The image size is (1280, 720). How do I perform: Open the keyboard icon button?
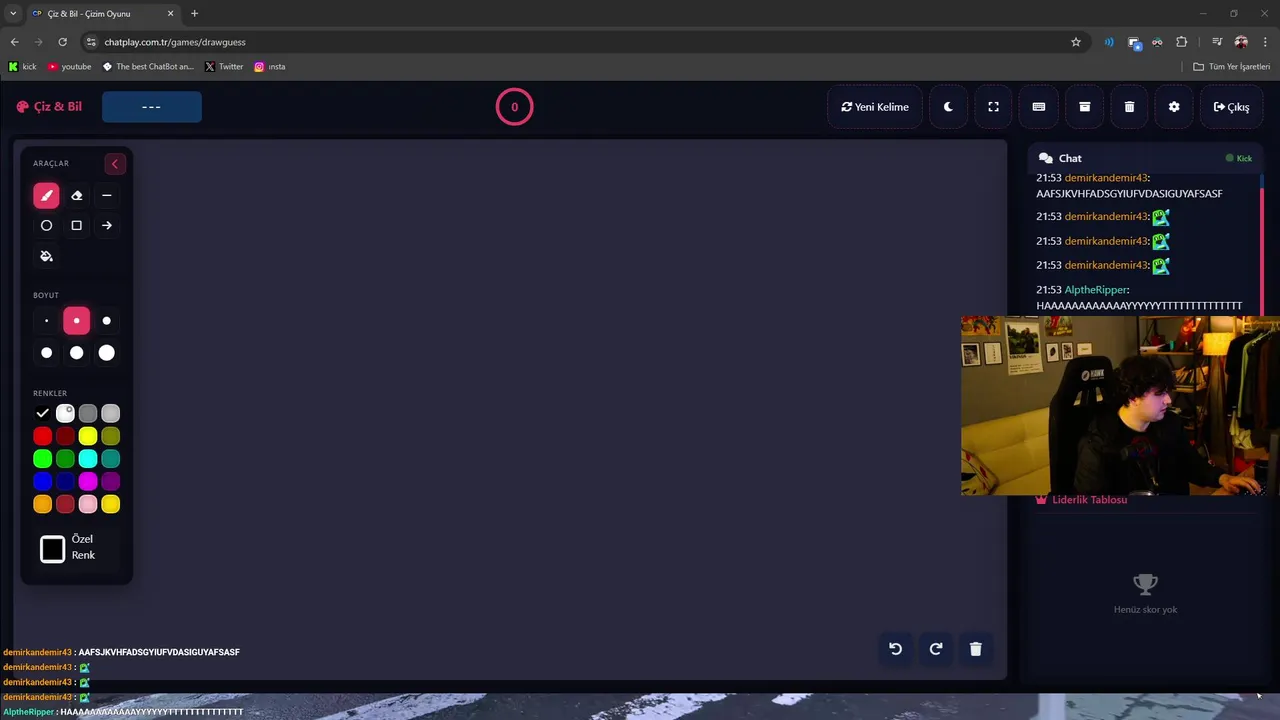(1039, 107)
